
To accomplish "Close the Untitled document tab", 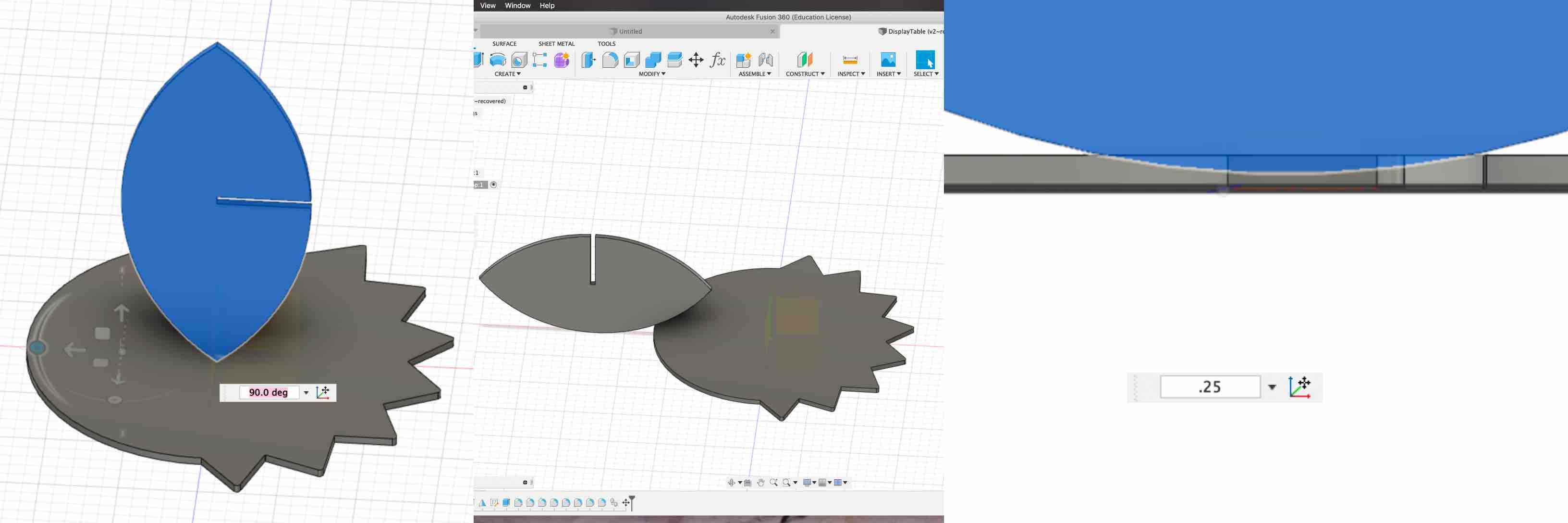I will 772,32.
